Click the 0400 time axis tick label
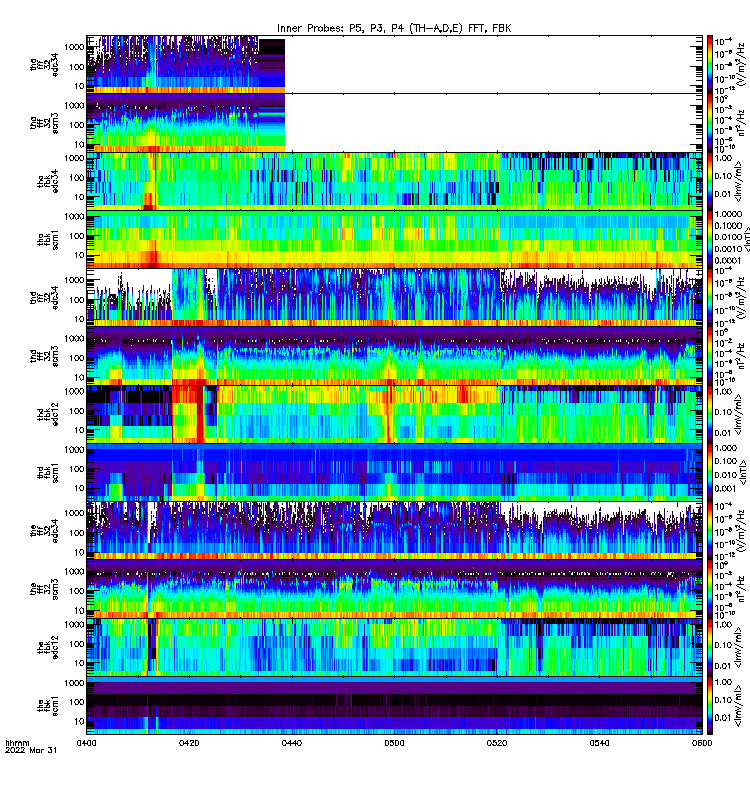The height and width of the screenshot is (800, 750). (x=86, y=743)
